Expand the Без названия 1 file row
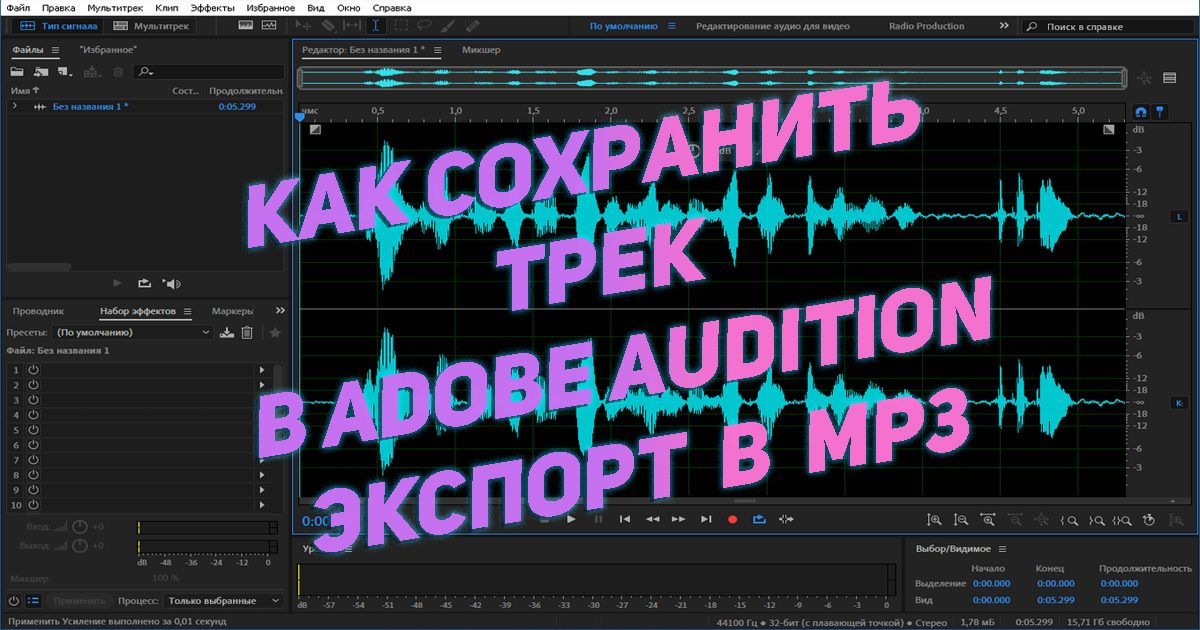Image resolution: width=1200 pixels, height=630 pixels. tap(14, 106)
